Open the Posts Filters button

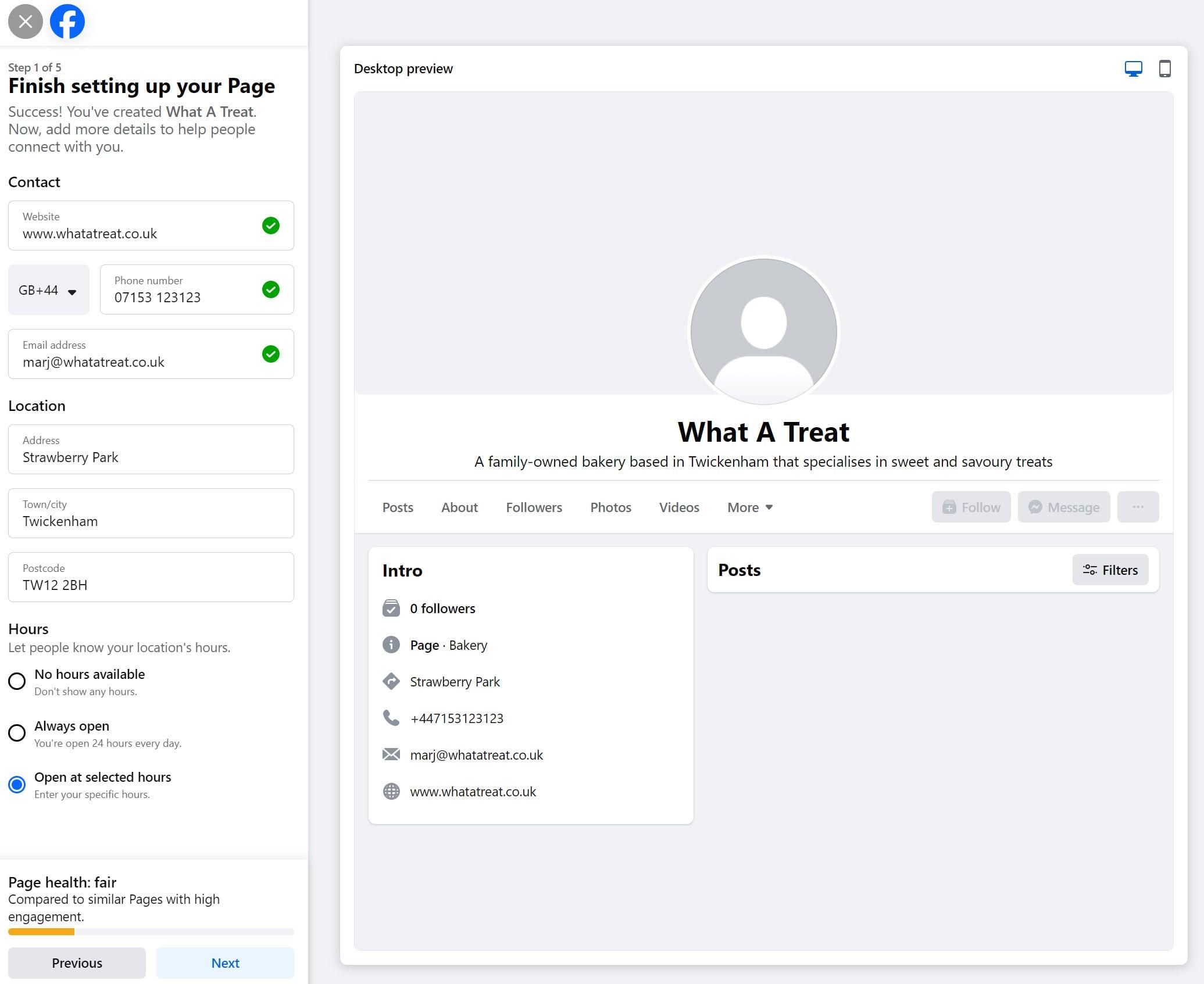(x=1110, y=570)
